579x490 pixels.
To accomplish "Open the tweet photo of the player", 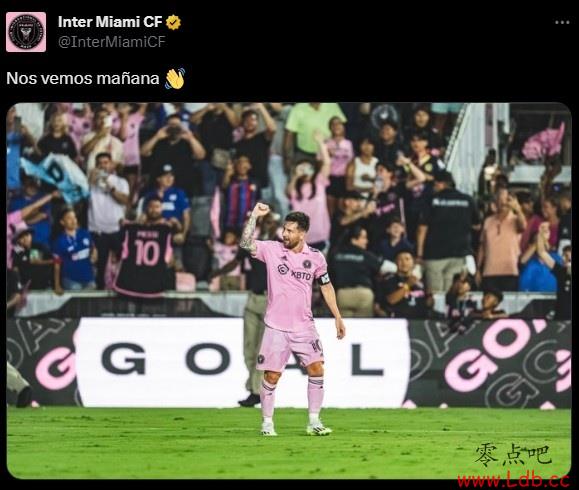I will (289, 291).
